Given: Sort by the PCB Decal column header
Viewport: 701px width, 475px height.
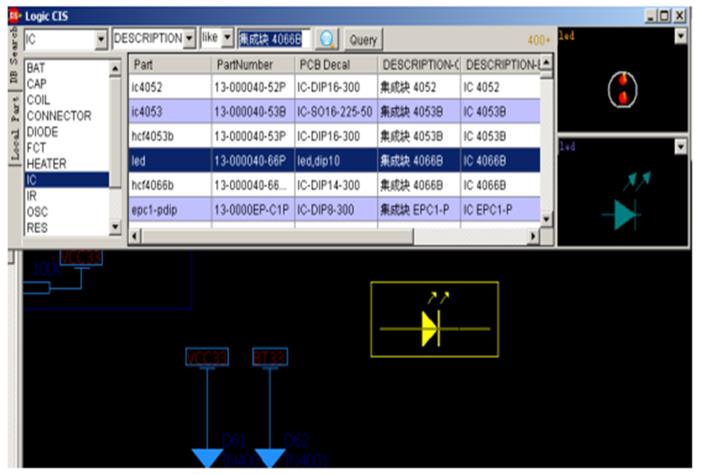Looking at the screenshot, I should tap(336, 65).
